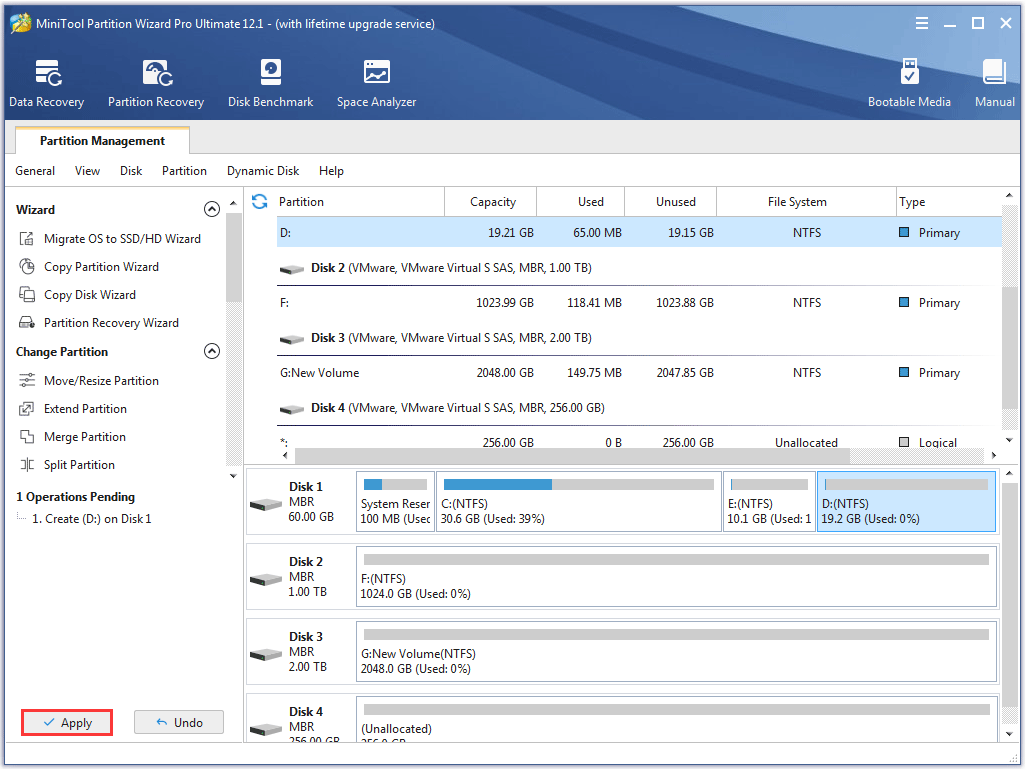Select Unallocated block on Disk 4

[x=677, y=720]
